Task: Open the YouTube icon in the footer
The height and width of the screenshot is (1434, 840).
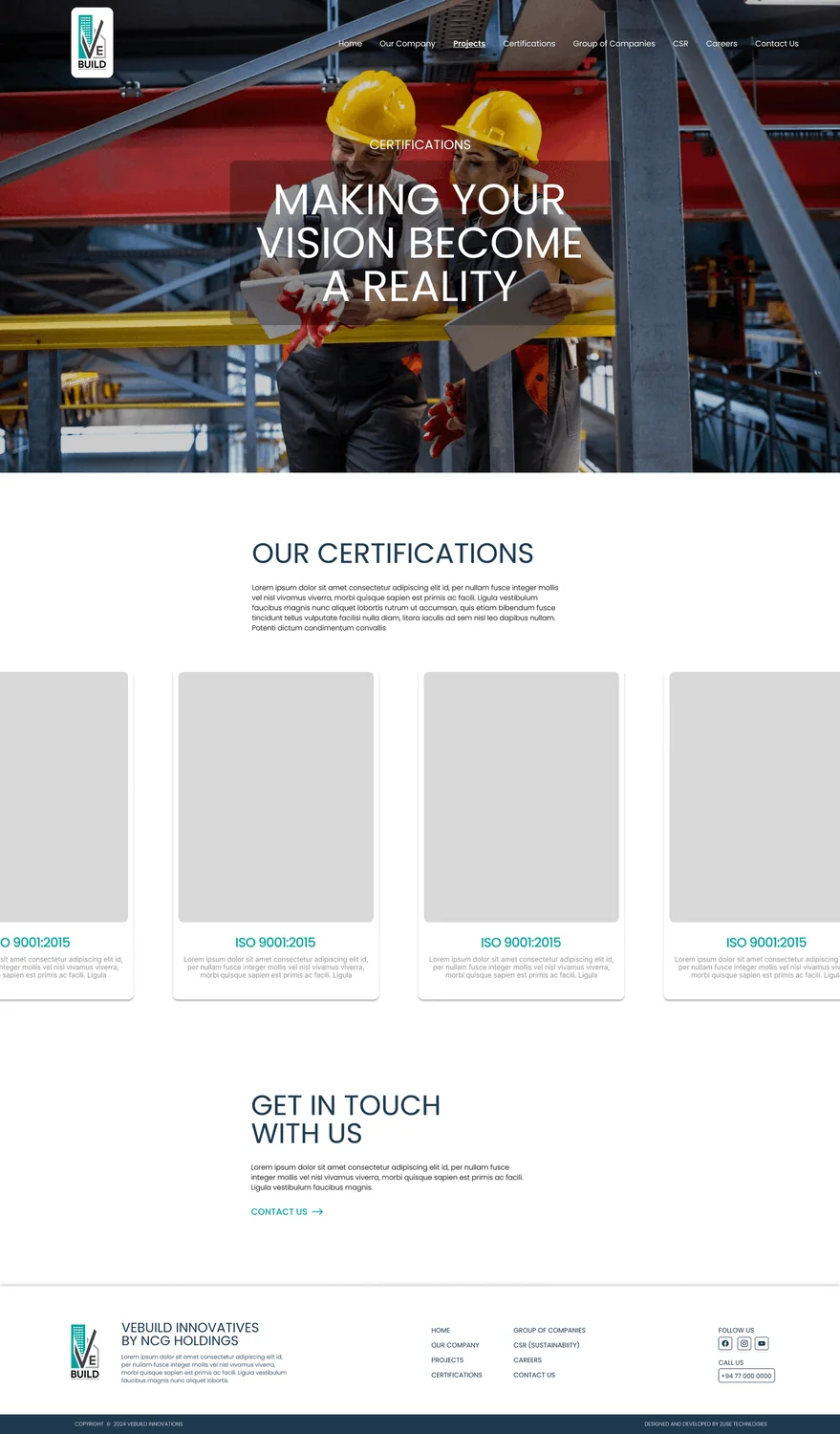Action: pos(762,1343)
